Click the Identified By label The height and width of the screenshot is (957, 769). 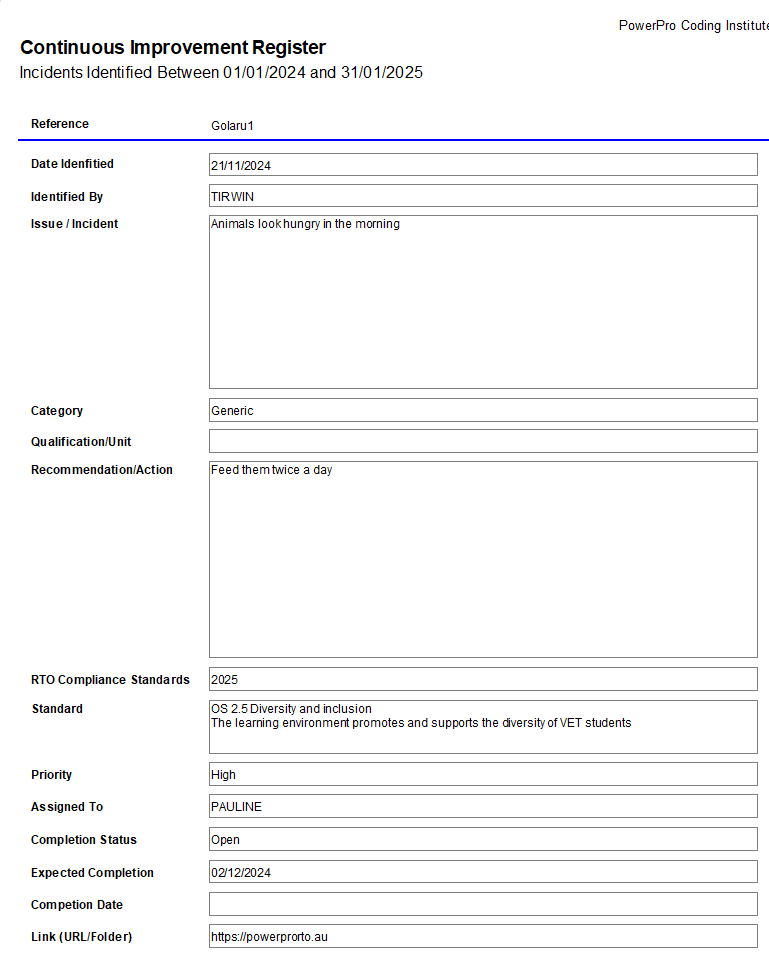coord(67,197)
